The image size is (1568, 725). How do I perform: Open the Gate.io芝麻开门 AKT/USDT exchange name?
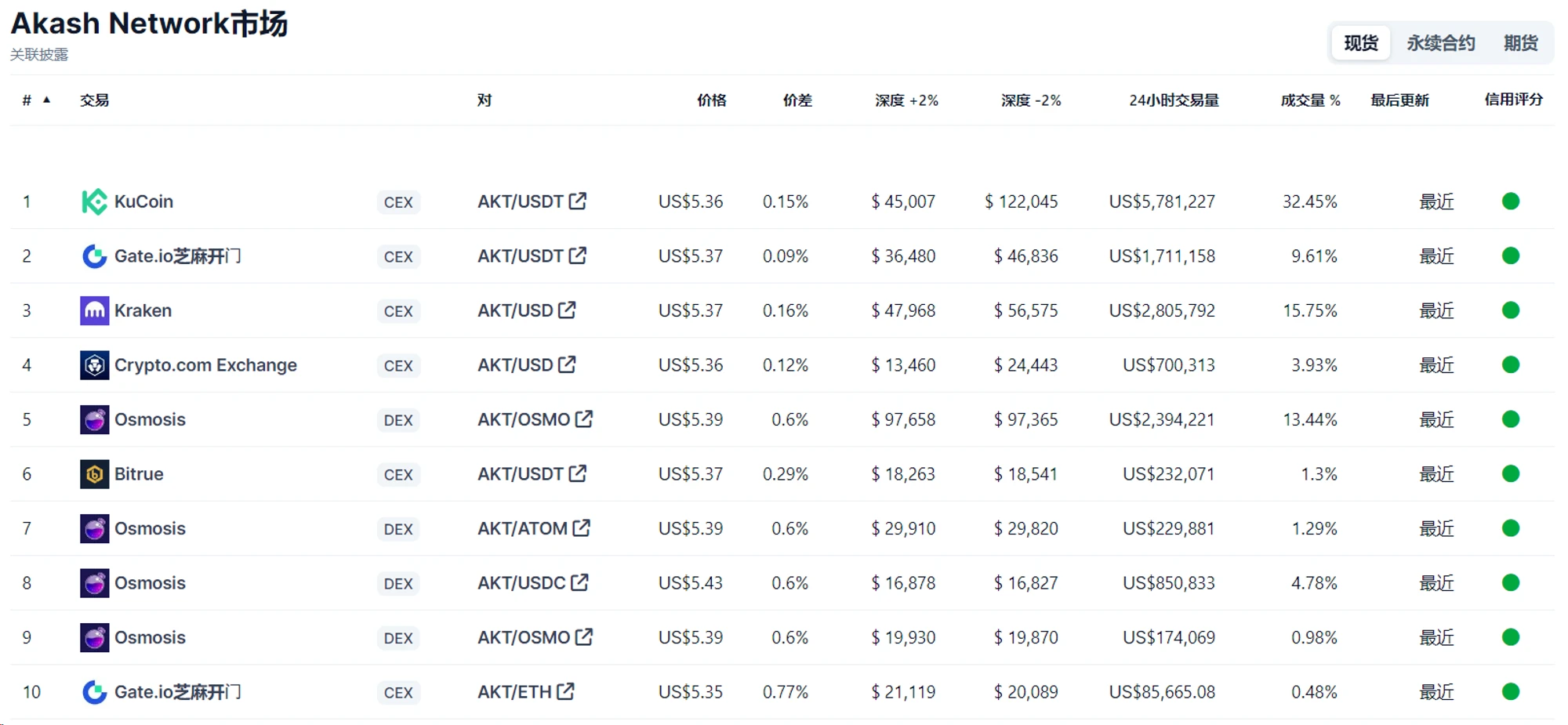point(177,256)
